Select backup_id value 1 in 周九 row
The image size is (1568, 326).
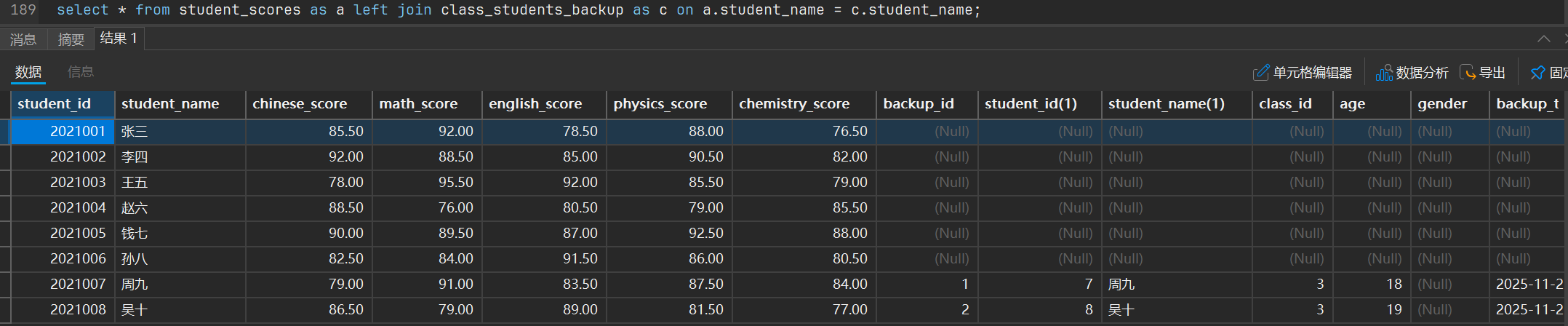point(927,285)
